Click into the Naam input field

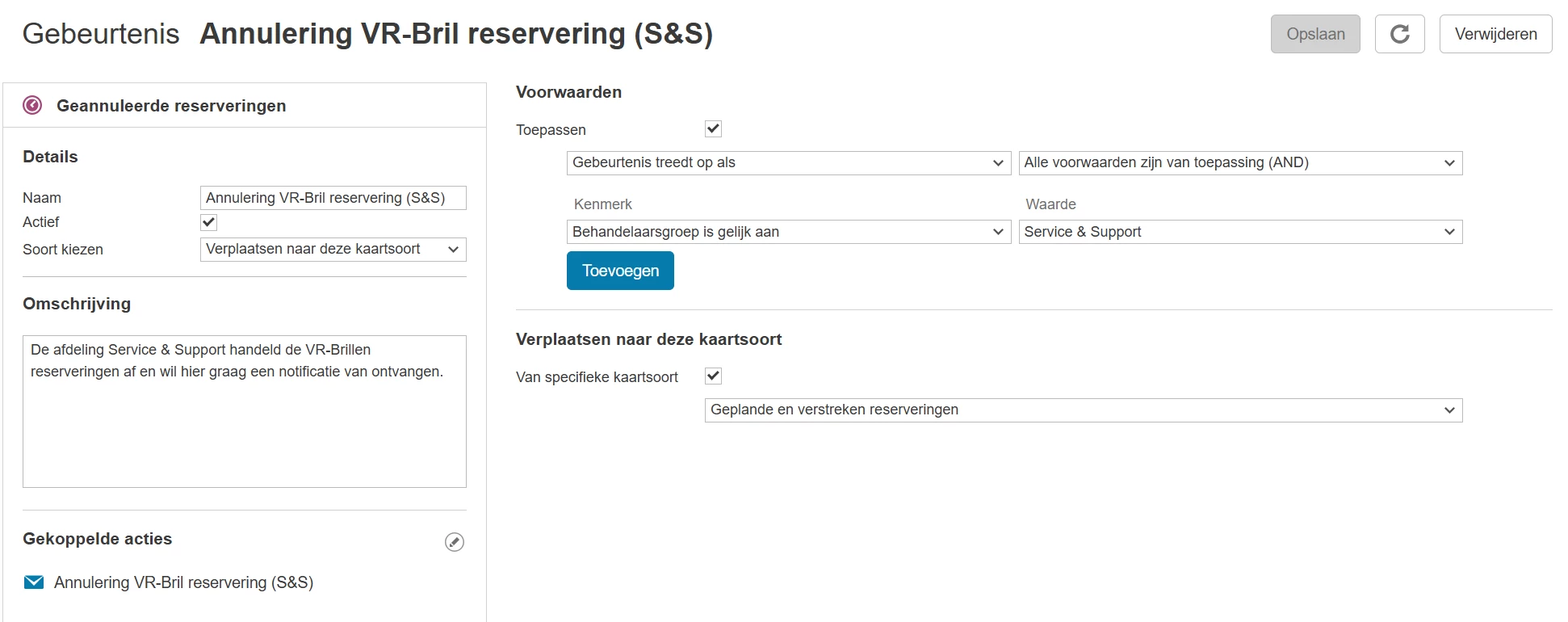[333, 198]
